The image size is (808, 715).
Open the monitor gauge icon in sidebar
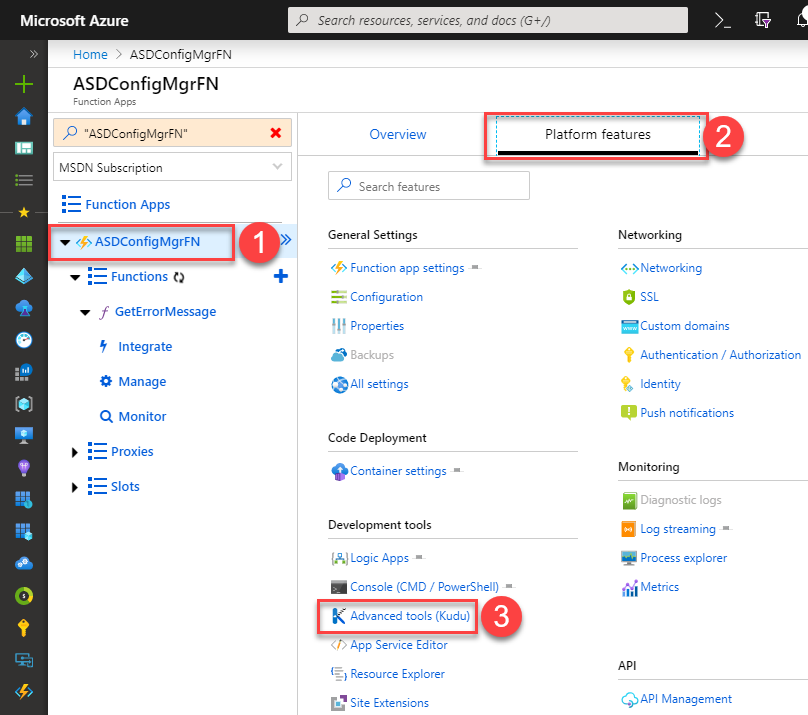click(24, 340)
